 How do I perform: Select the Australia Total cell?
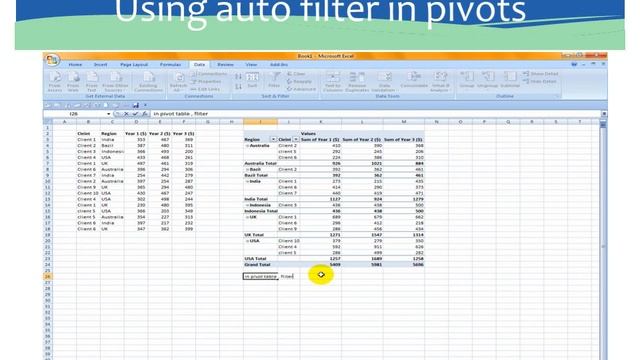260,163
